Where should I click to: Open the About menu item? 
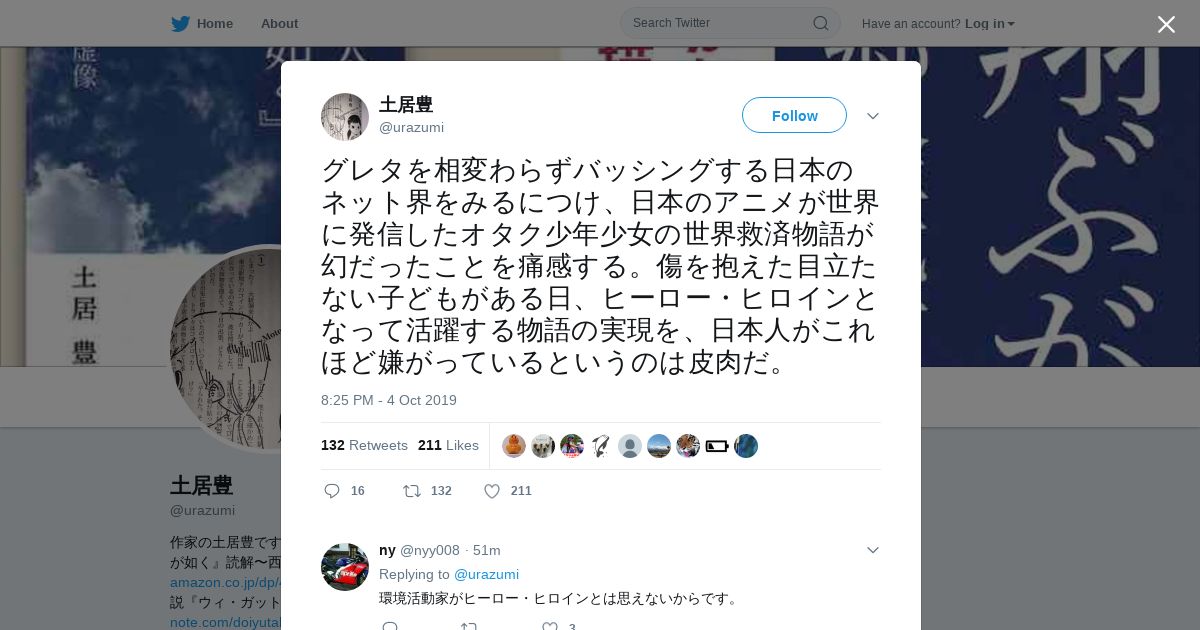[x=279, y=23]
